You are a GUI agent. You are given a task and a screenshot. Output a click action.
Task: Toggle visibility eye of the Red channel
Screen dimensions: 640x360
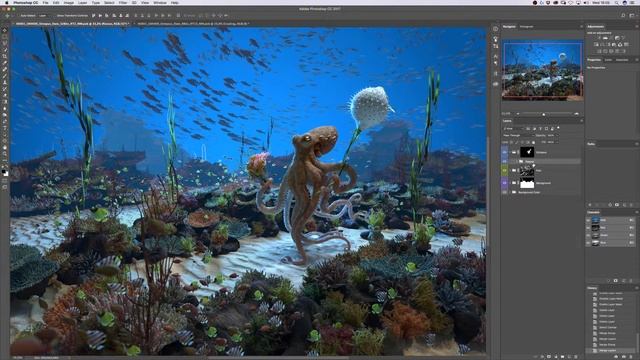pos(588,227)
